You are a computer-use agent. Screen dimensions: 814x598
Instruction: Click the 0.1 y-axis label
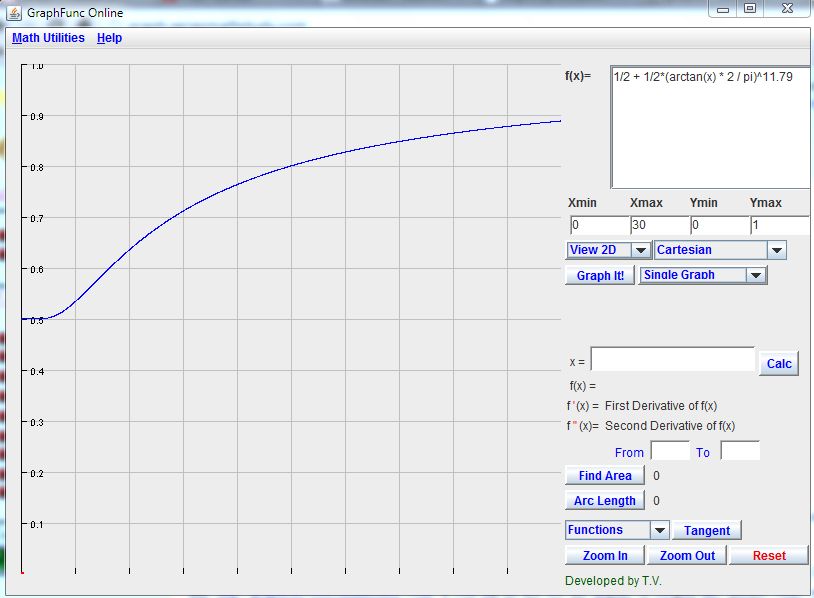pyautogui.click(x=37, y=525)
